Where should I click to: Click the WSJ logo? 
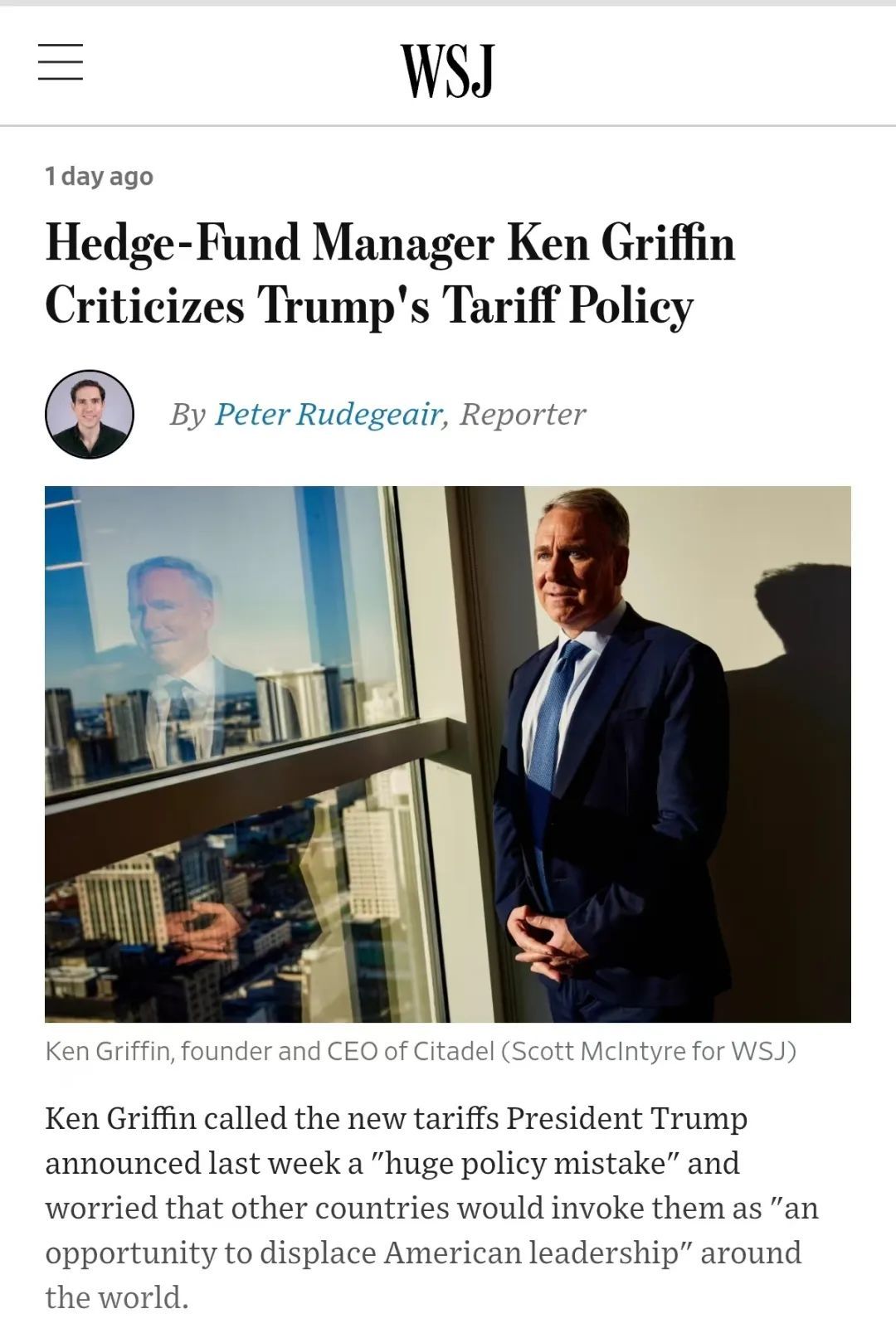tap(447, 70)
